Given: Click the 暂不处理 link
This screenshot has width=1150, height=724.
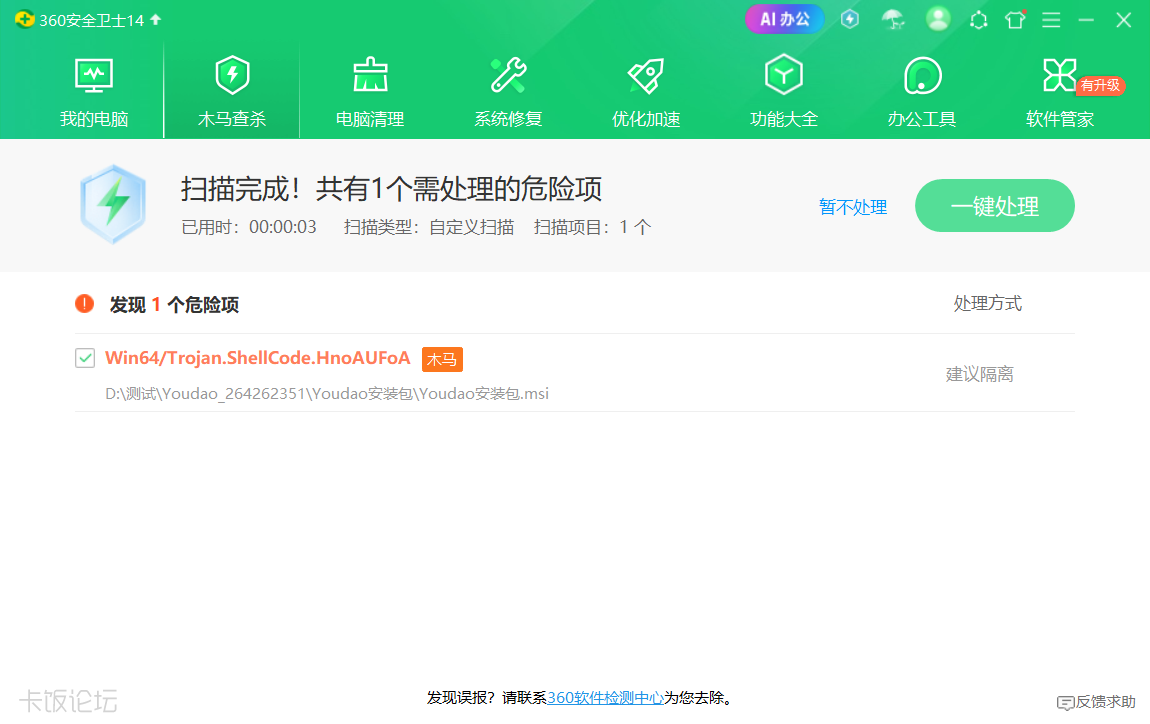Looking at the screenshot, I should point(853,207).
